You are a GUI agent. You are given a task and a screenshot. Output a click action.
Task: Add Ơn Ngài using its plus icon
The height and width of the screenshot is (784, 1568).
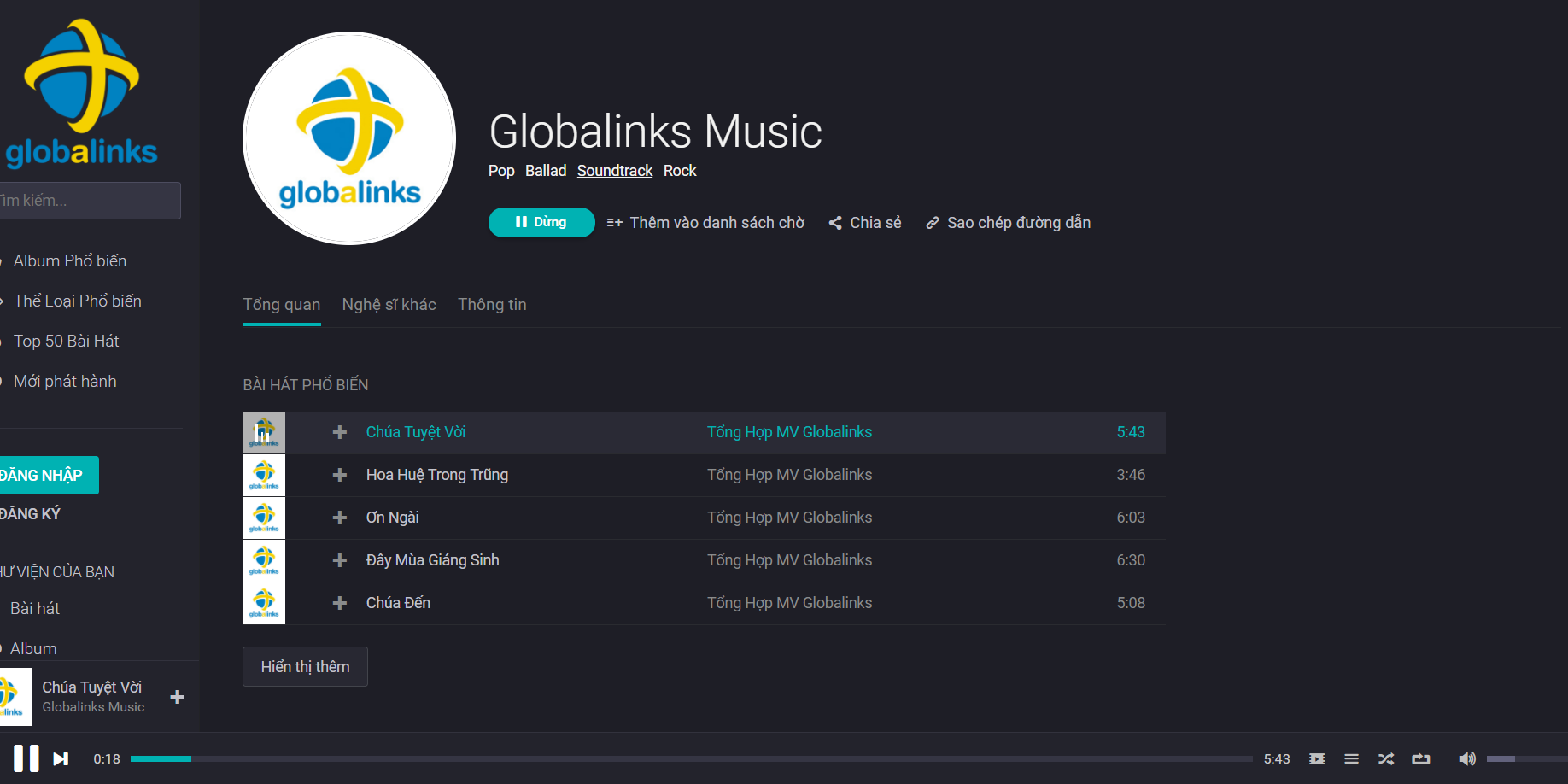click(340, 518)
